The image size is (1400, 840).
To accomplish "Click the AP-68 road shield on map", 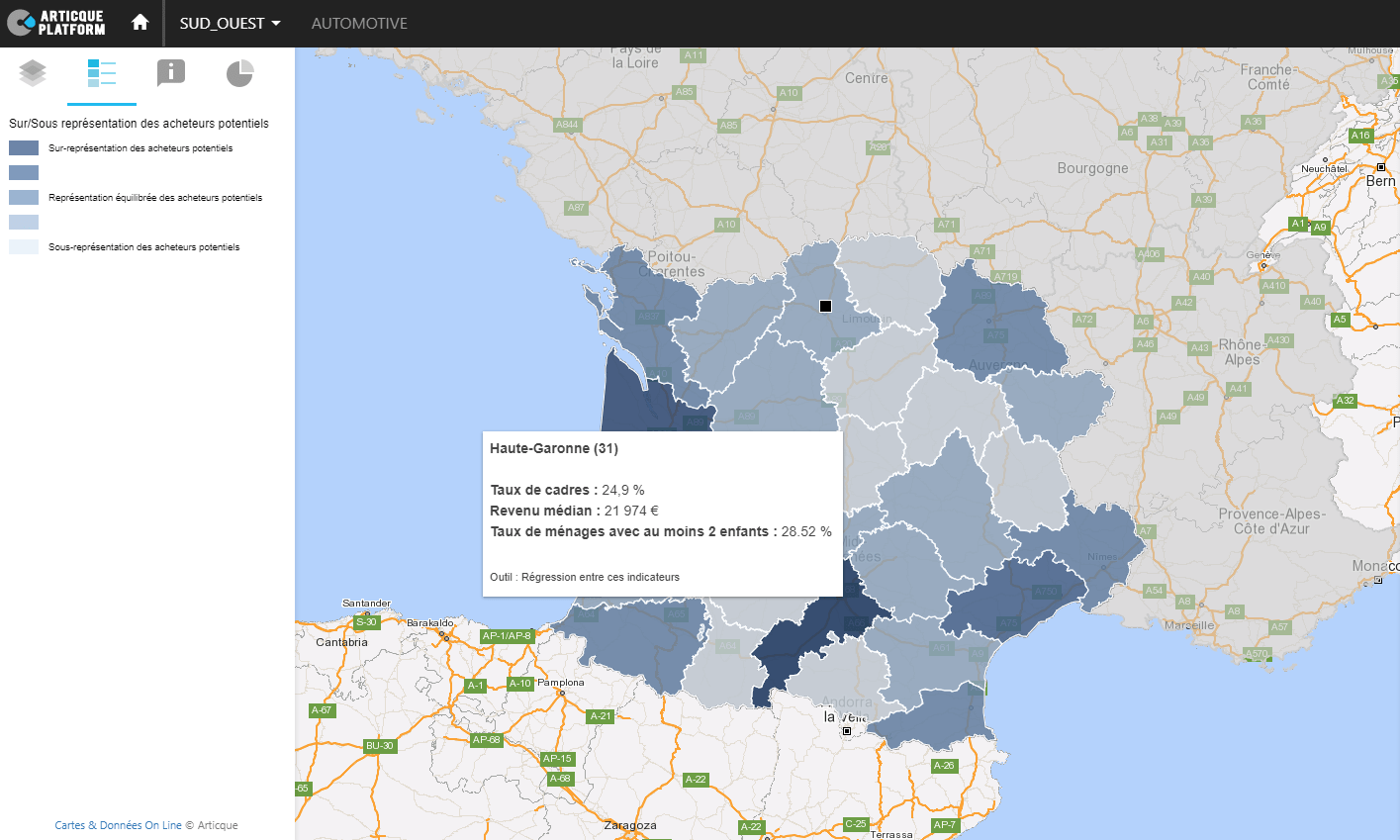I will pyautogui.click(x=487, y=739).
